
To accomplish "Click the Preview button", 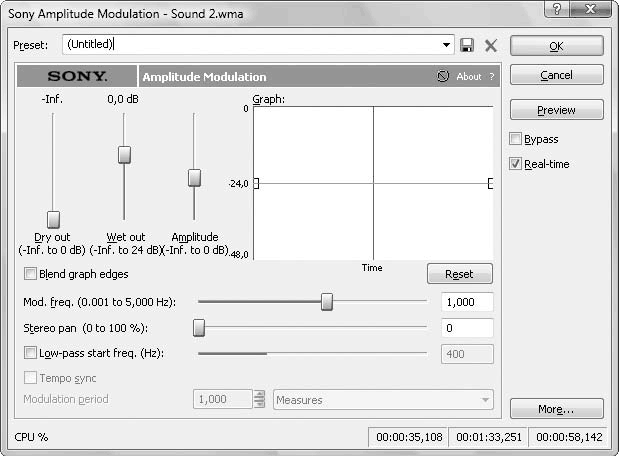I will tap(556, 110).
